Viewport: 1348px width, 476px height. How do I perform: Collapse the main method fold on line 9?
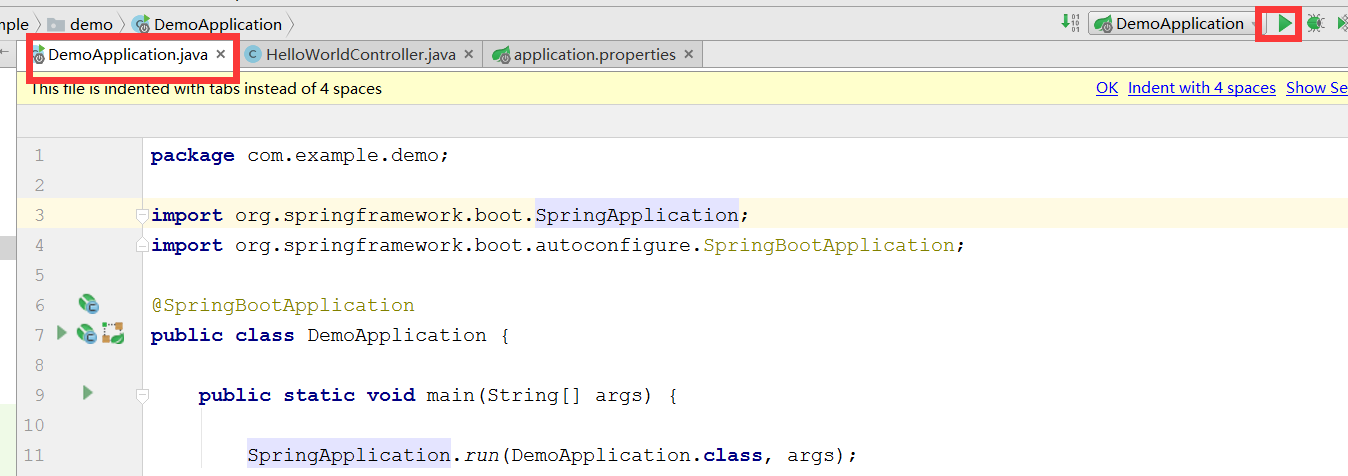pos(143,395)
